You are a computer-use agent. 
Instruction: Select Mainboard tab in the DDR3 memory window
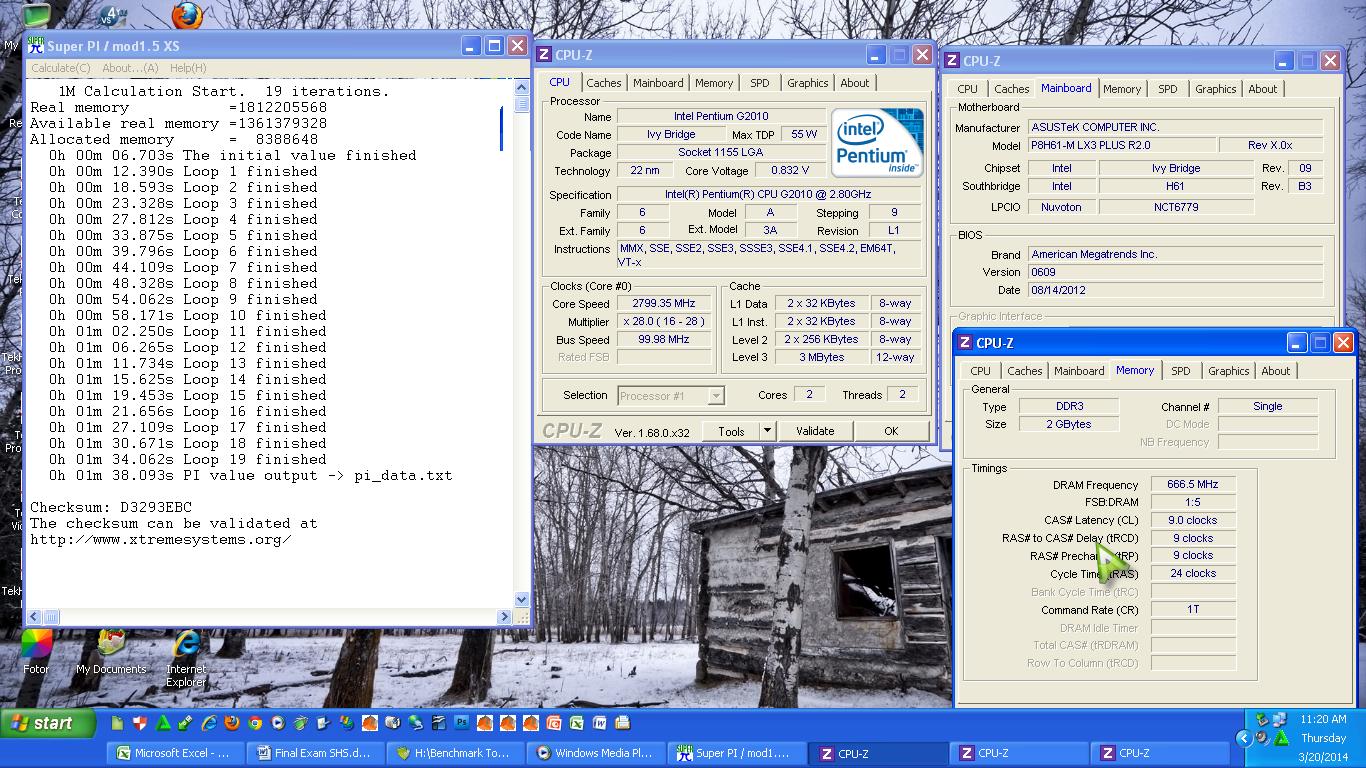click(1079, 371)
